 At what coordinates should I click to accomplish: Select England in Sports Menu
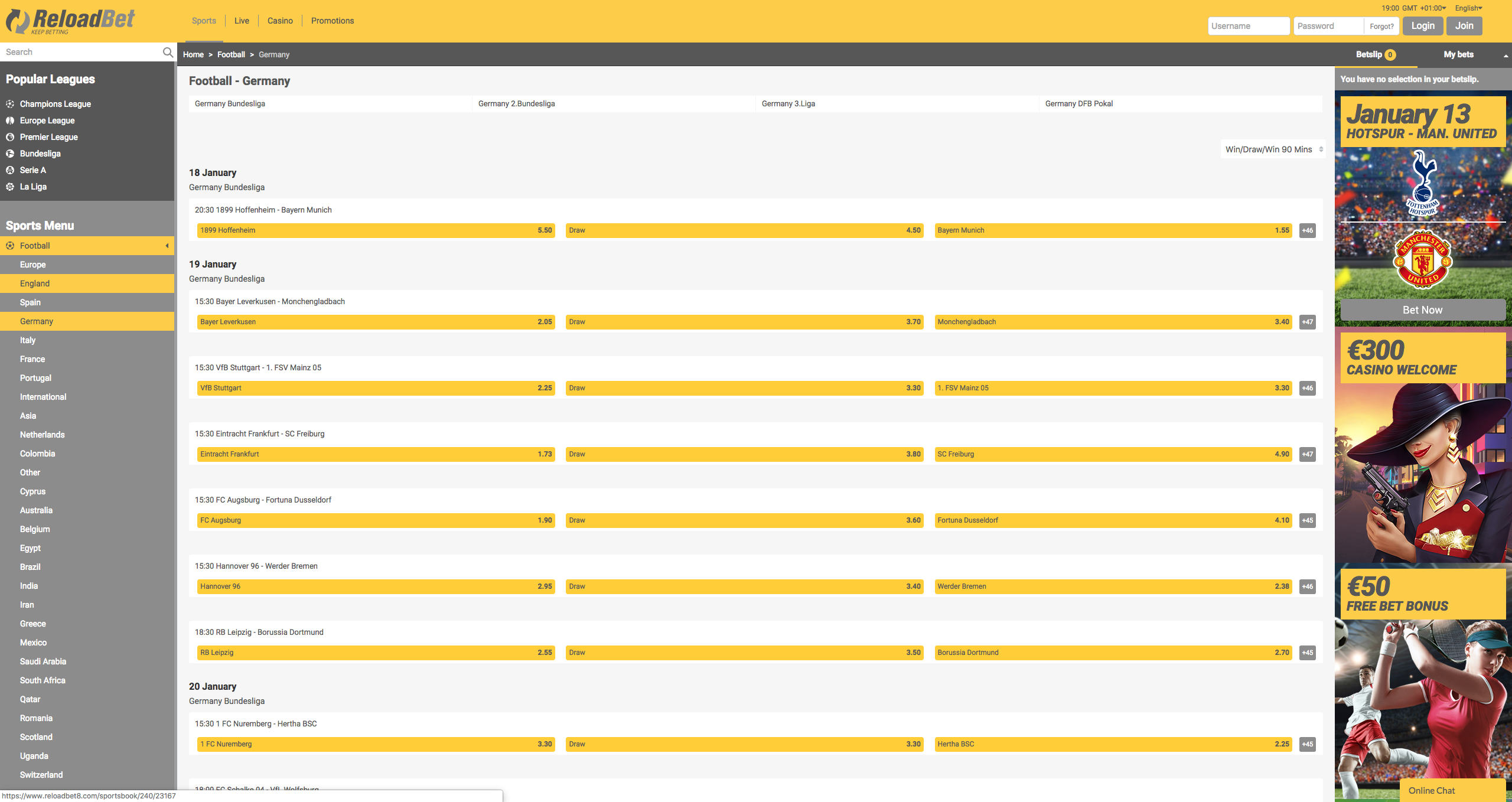(87, 283)
